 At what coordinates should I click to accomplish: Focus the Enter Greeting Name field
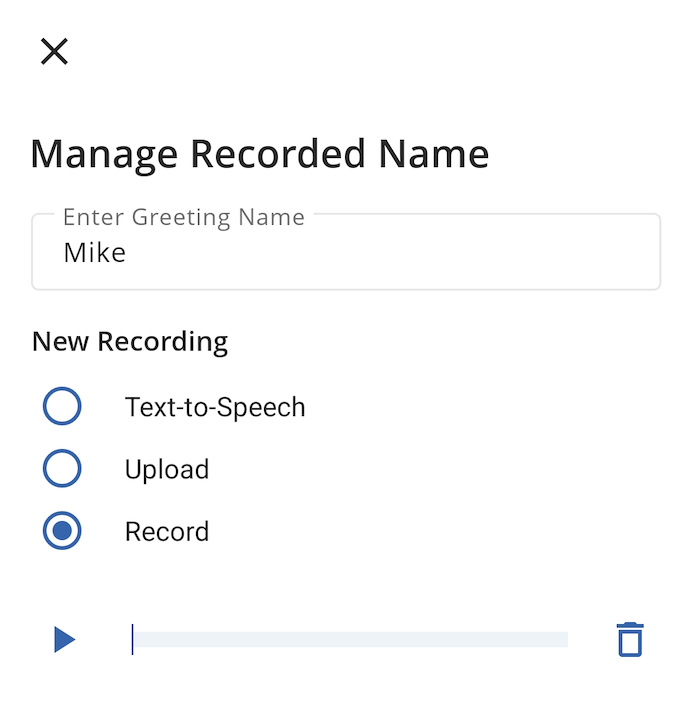(x=346, y=252)
